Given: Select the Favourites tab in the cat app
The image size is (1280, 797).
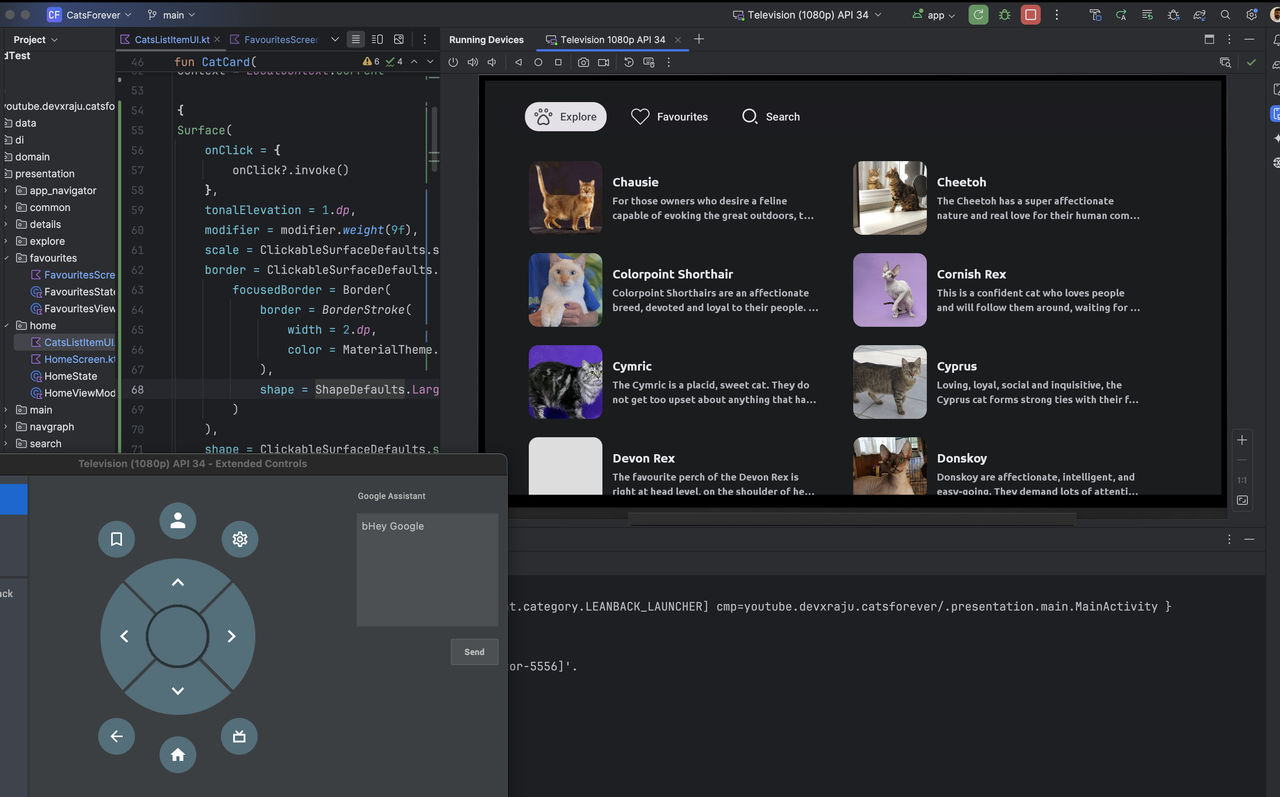Looking at the screenshot, I should [668, 116].
